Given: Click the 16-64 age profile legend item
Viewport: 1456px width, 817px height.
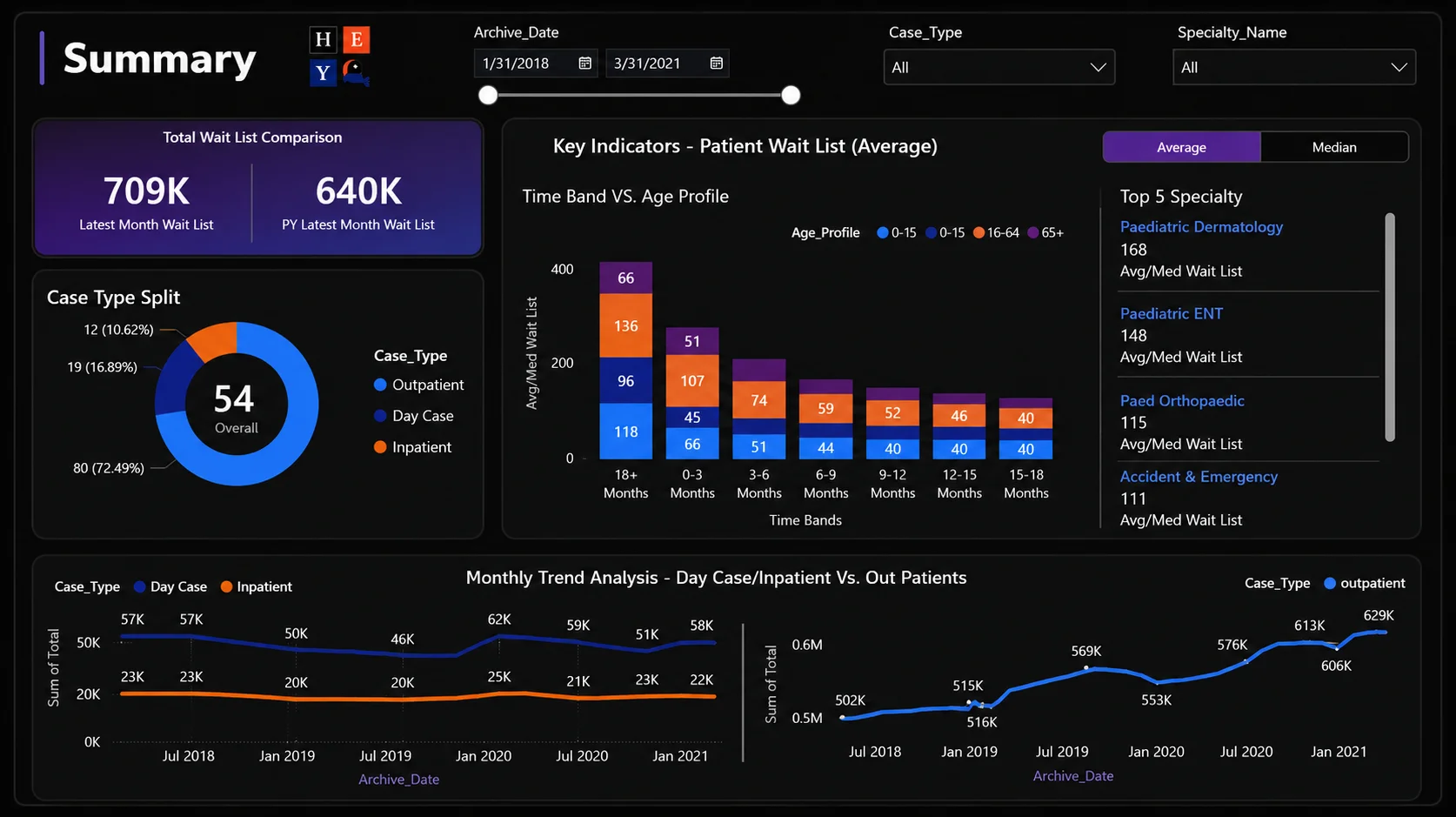Looking at the screenshot, I should [x=996, y=233].
